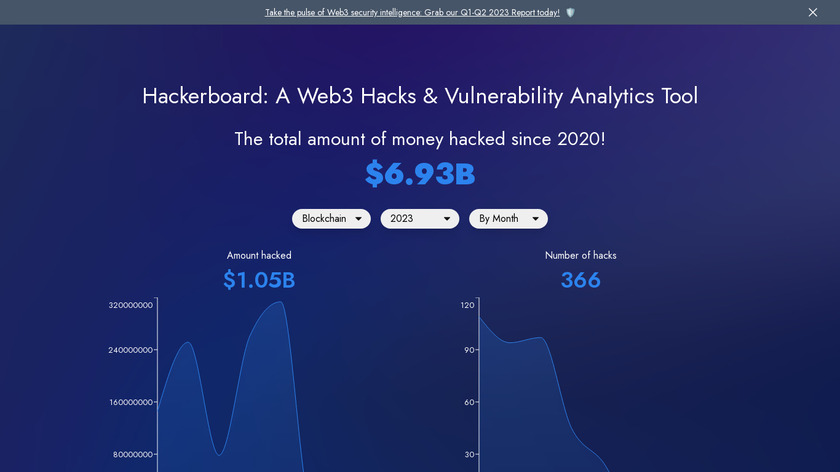This screenshot has width=840, height=472.
Task: Click the money hacked since 2020 subtitle
Action: click(x=420, y=139)
